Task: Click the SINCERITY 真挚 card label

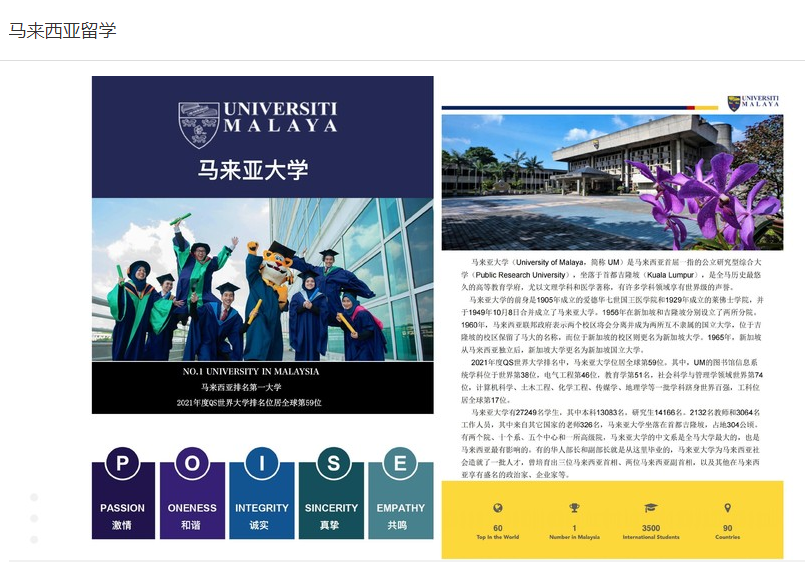Action: 331,516
